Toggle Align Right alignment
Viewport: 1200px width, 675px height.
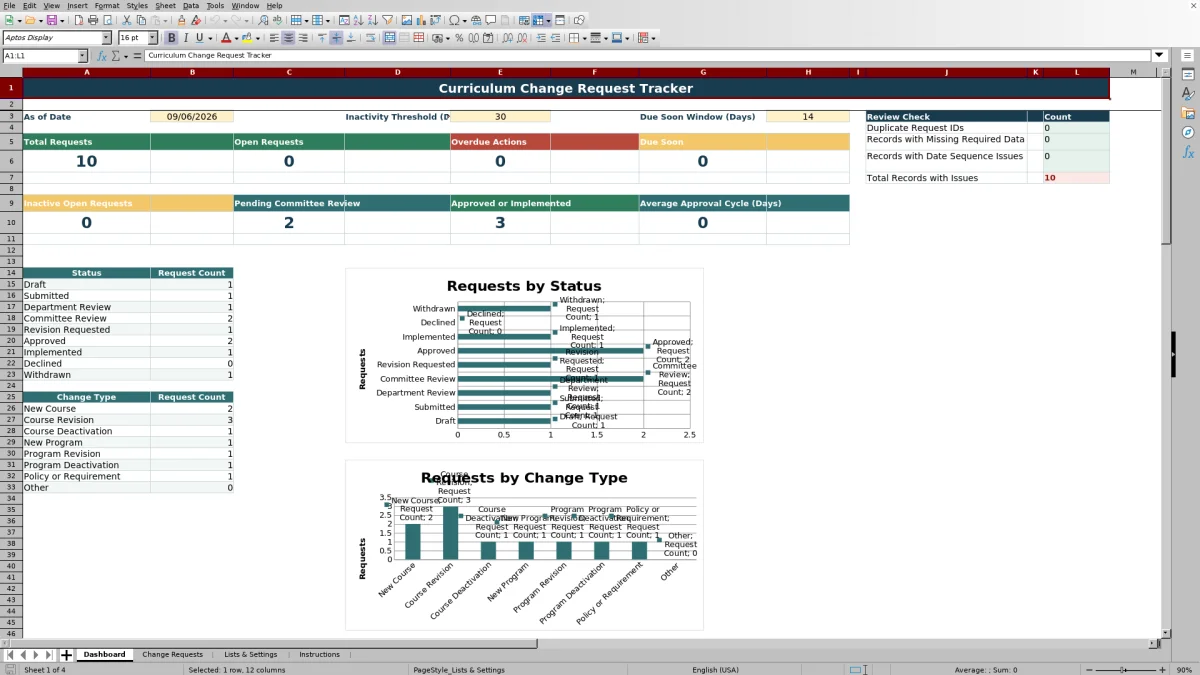[302, 38]
